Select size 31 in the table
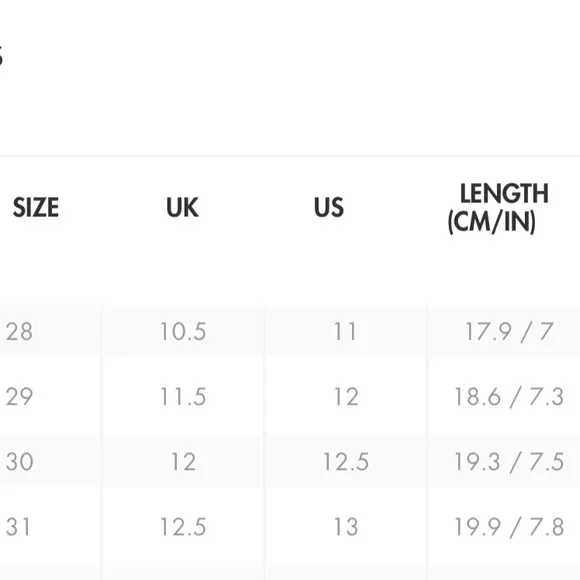The height and width of the screenshot is (580, 580). coord(18,527)
